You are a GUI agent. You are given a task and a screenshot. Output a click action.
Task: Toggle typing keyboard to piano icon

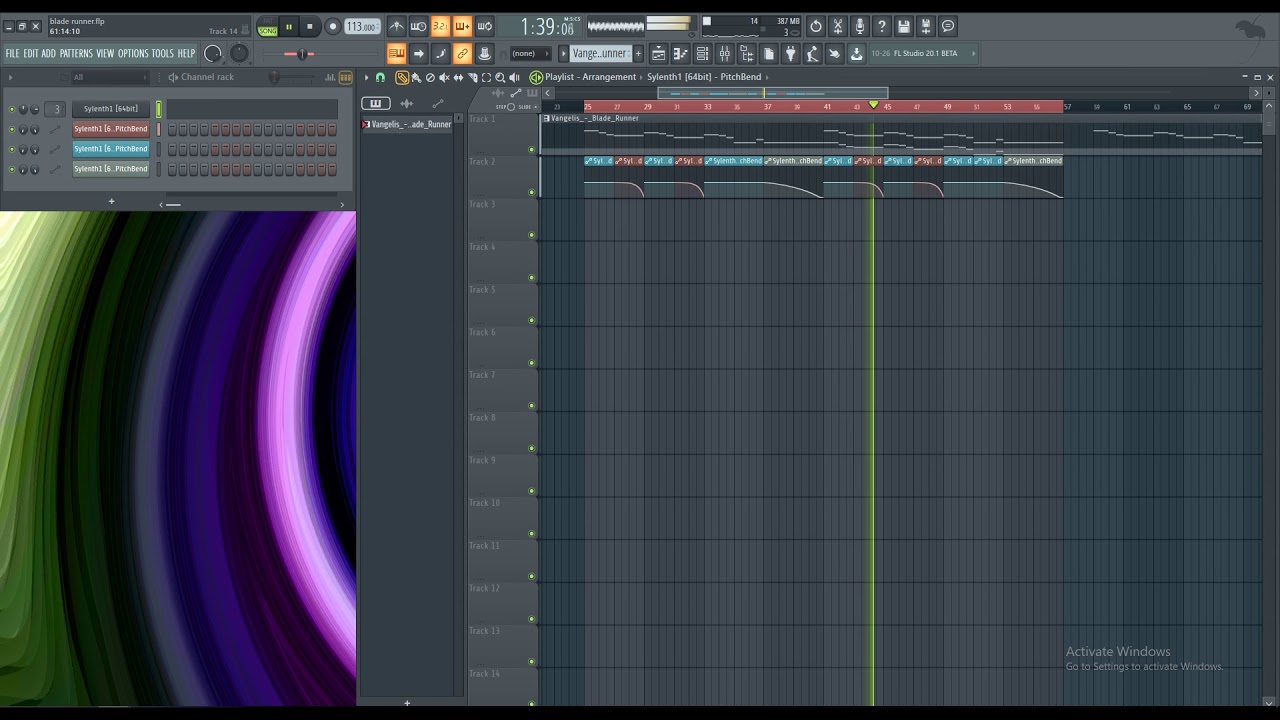pyautogui.click(x=396, y=54)
